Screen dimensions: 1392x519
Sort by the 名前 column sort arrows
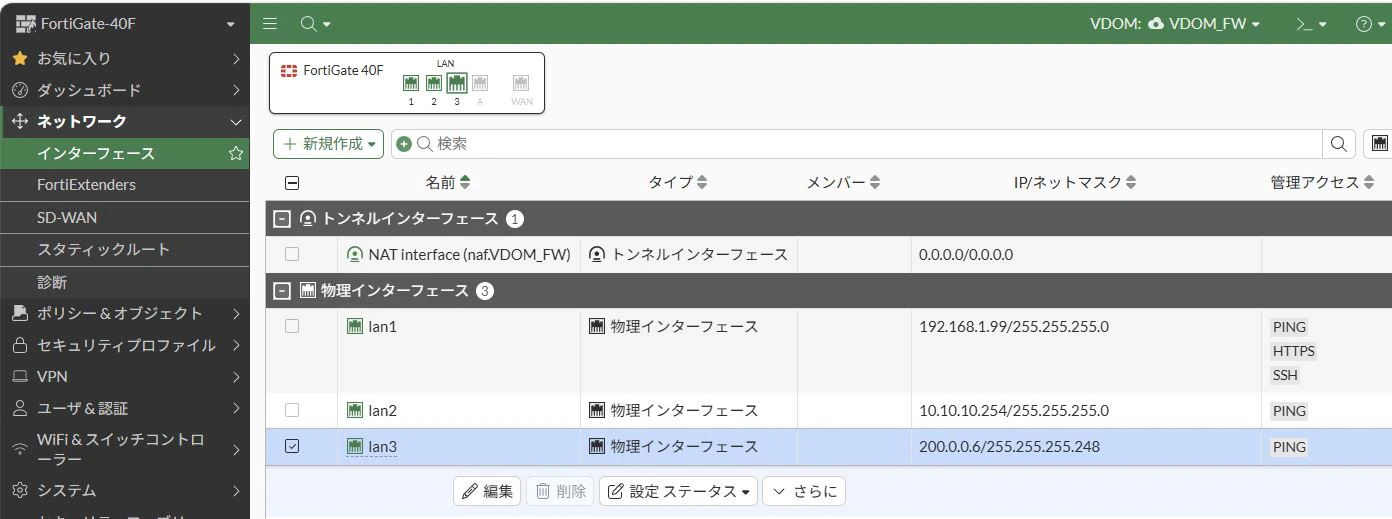[465, 182]
